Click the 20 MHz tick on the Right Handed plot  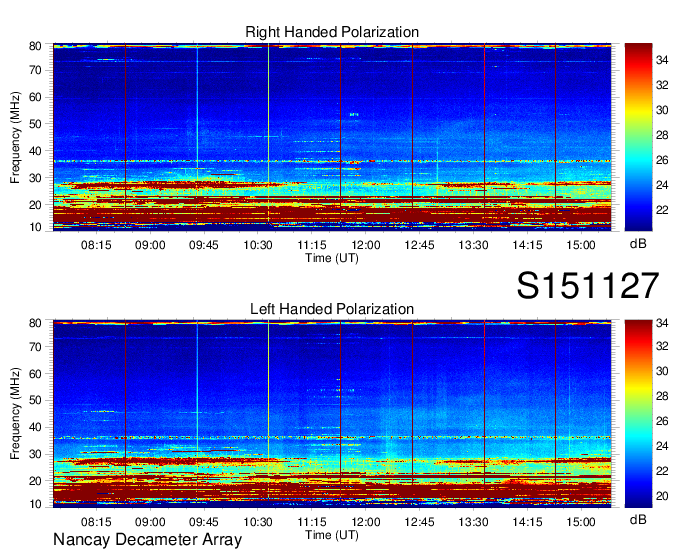[35, 205]
